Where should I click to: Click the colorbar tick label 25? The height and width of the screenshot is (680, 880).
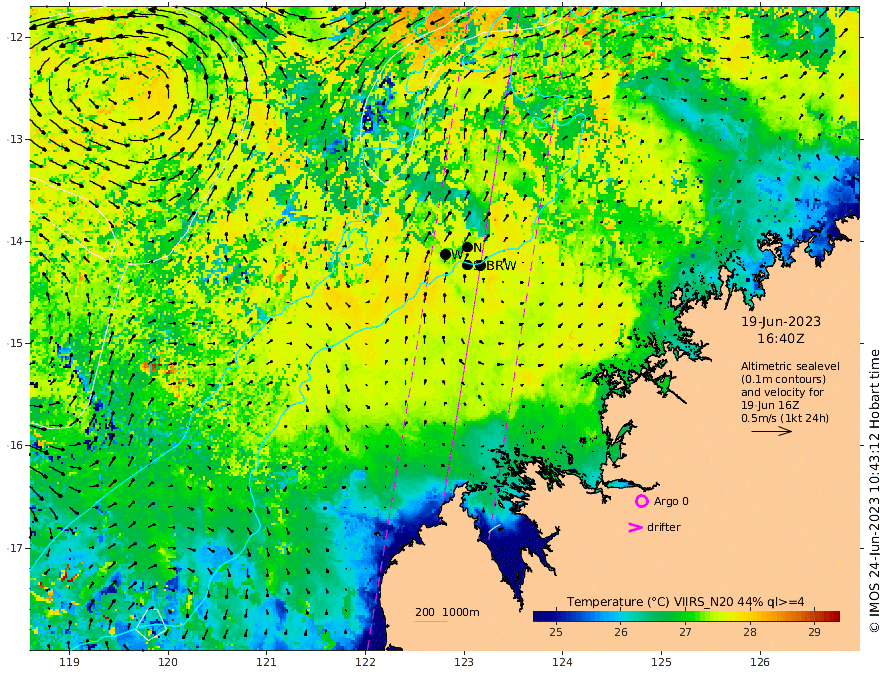tap(556, 632)
